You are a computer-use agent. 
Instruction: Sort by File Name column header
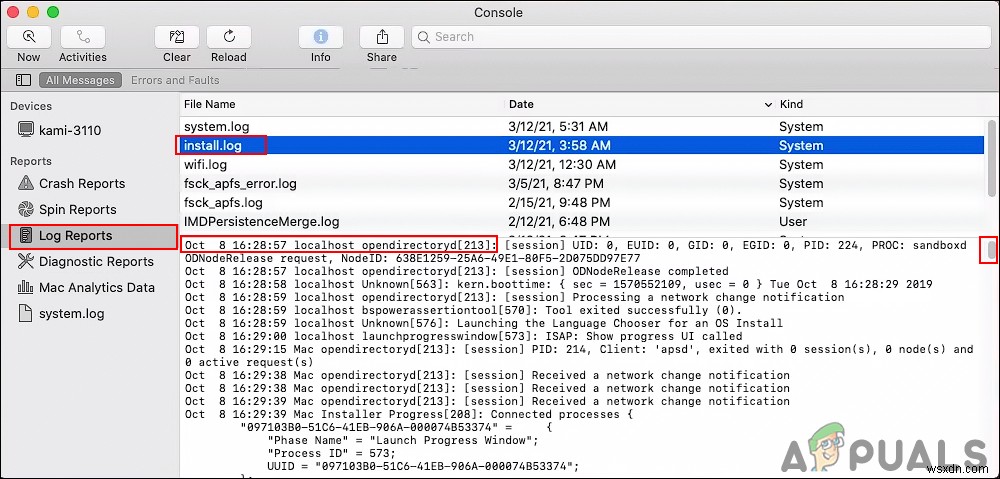point(210,104)
